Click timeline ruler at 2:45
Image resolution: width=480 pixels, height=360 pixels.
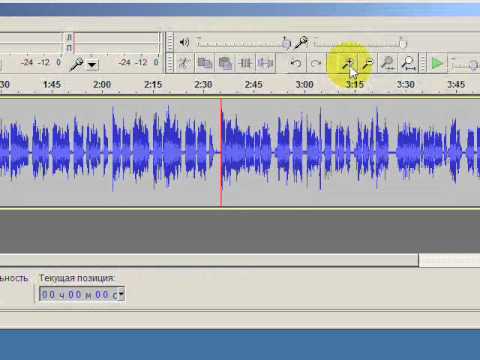[x=254, y=84]
